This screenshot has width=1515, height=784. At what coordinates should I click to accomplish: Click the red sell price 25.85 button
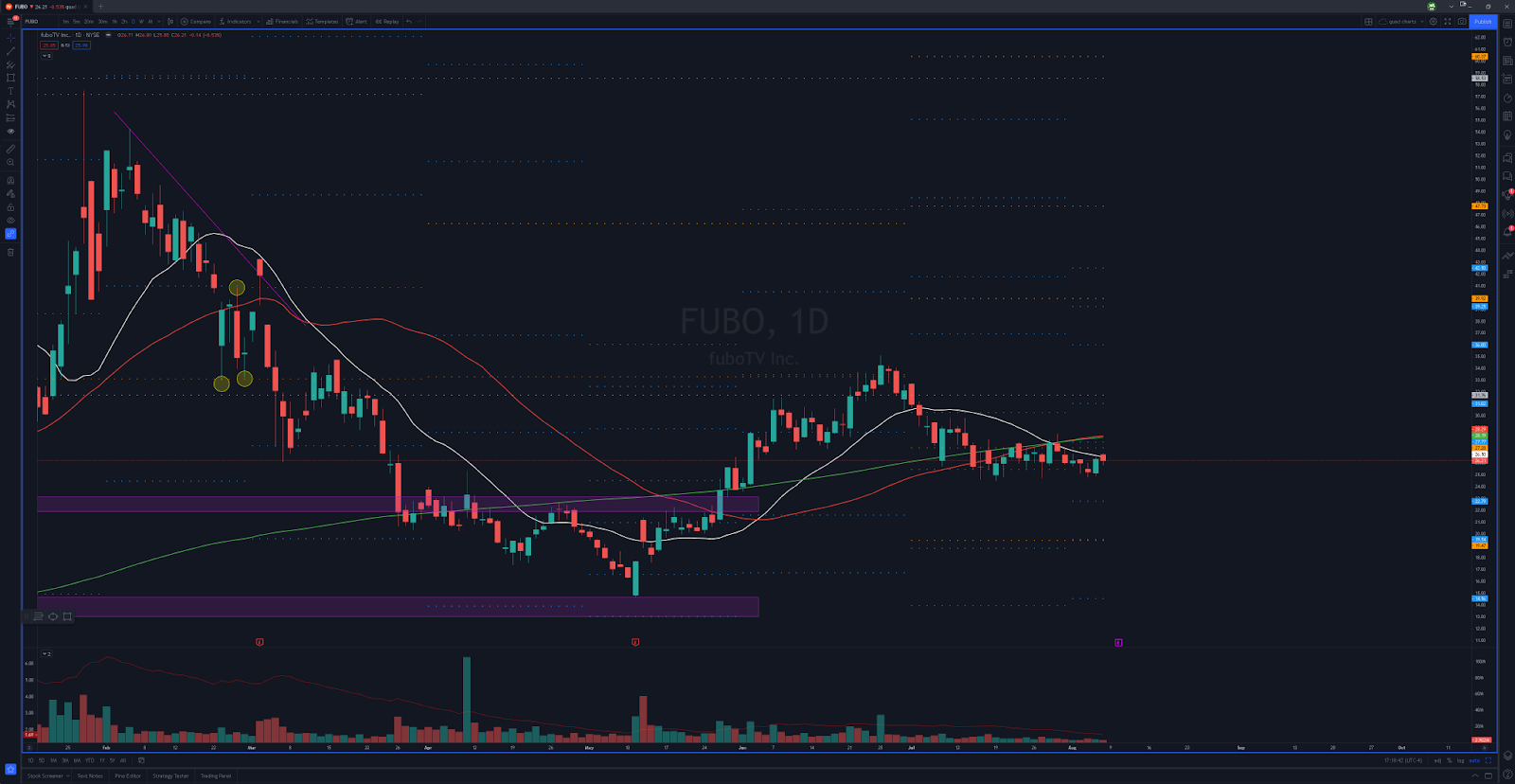pos(49,45)
